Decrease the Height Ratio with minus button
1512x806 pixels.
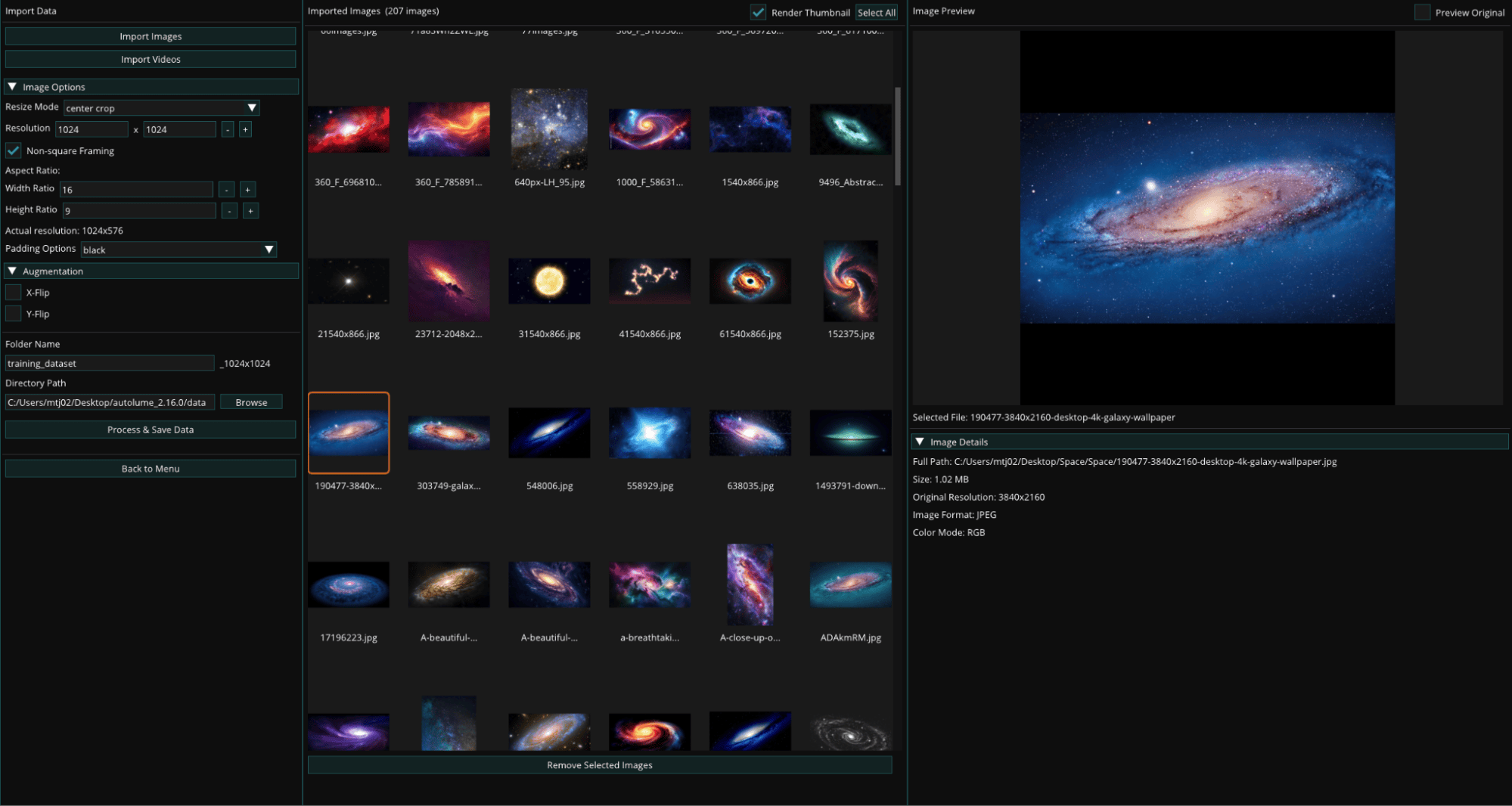230,210
